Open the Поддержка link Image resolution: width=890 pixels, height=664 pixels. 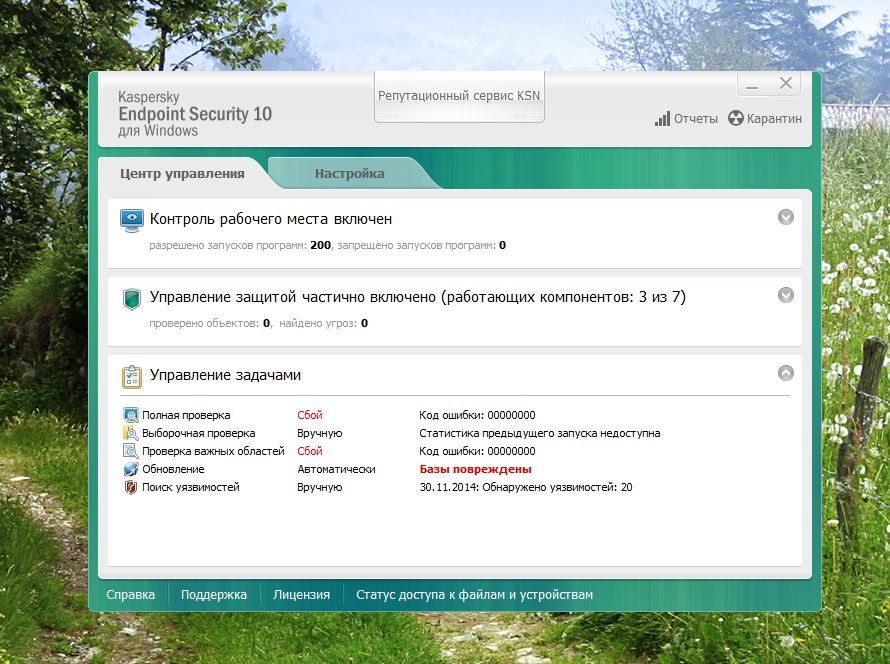tap(213, 595)
